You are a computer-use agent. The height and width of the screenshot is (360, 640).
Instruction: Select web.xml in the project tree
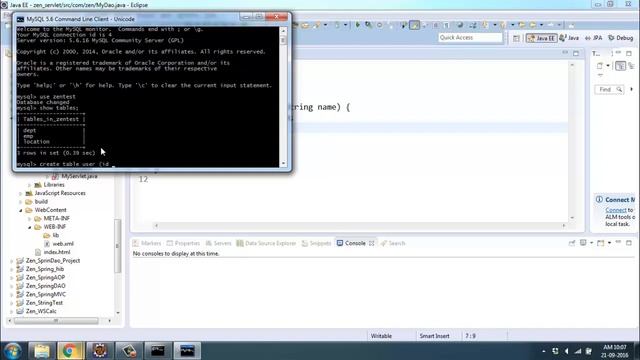tap(59, 244)
